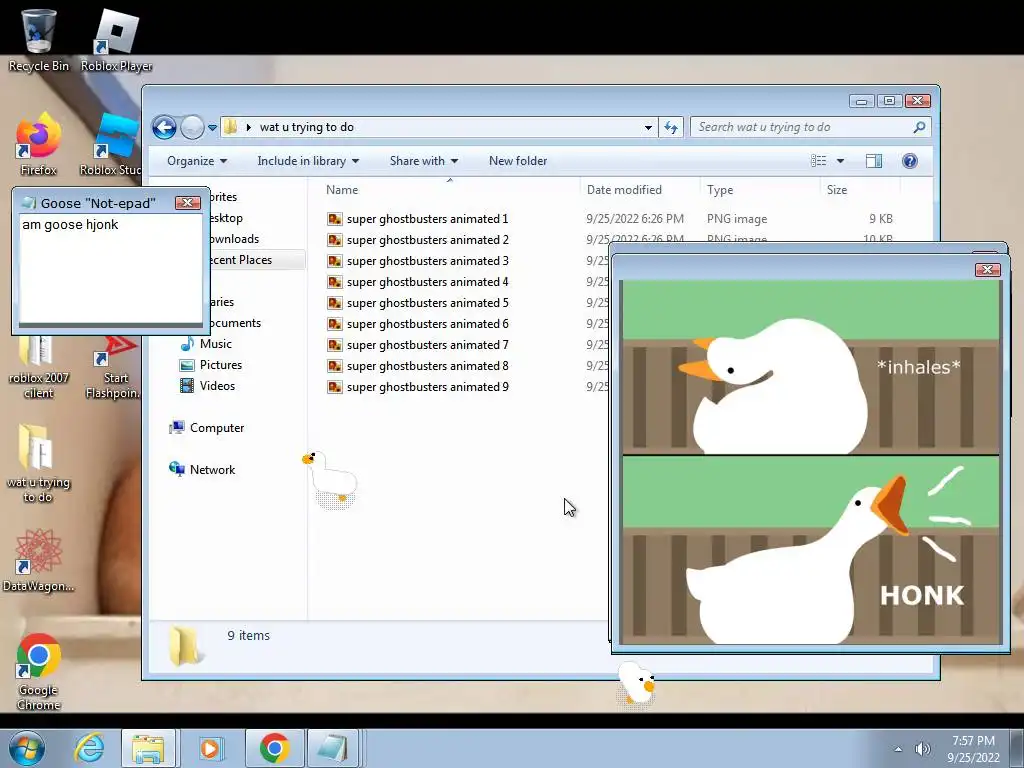This screenshot has height=768, width=1024.
Task: Open Windows Media Player in taskbar
Action: (210, 748)
